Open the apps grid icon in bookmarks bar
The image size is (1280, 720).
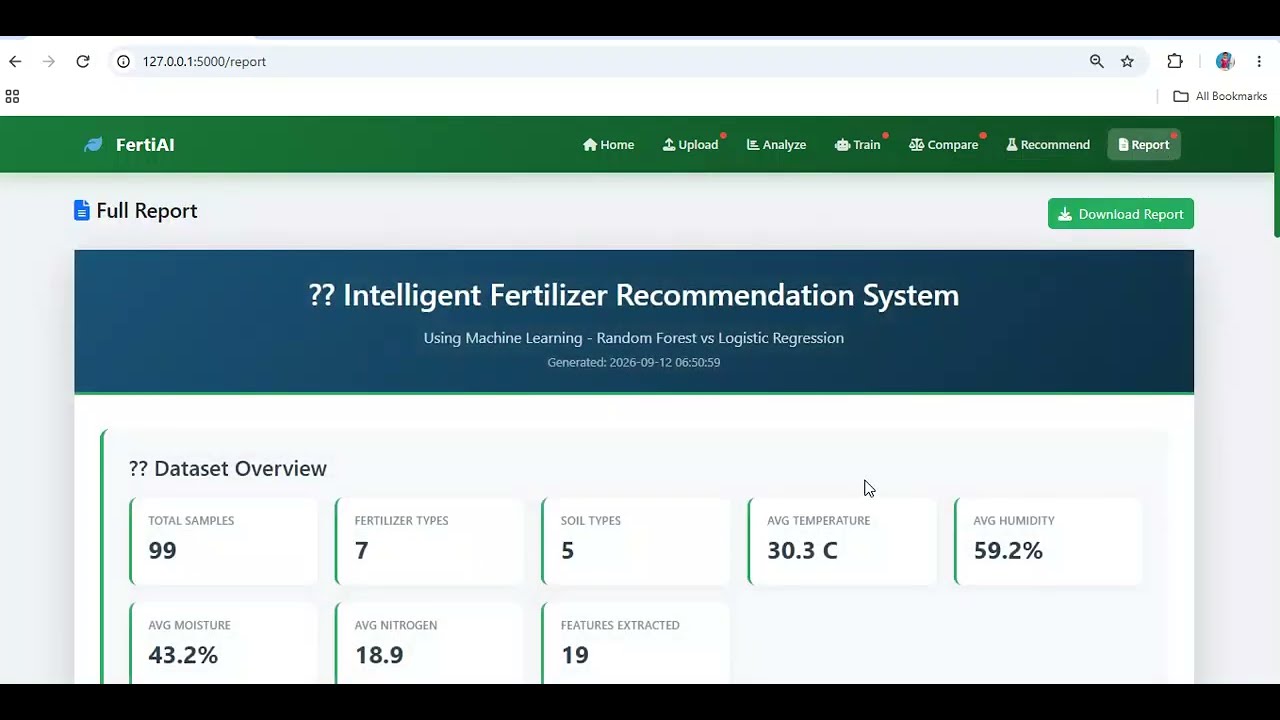tap(12, 96)
